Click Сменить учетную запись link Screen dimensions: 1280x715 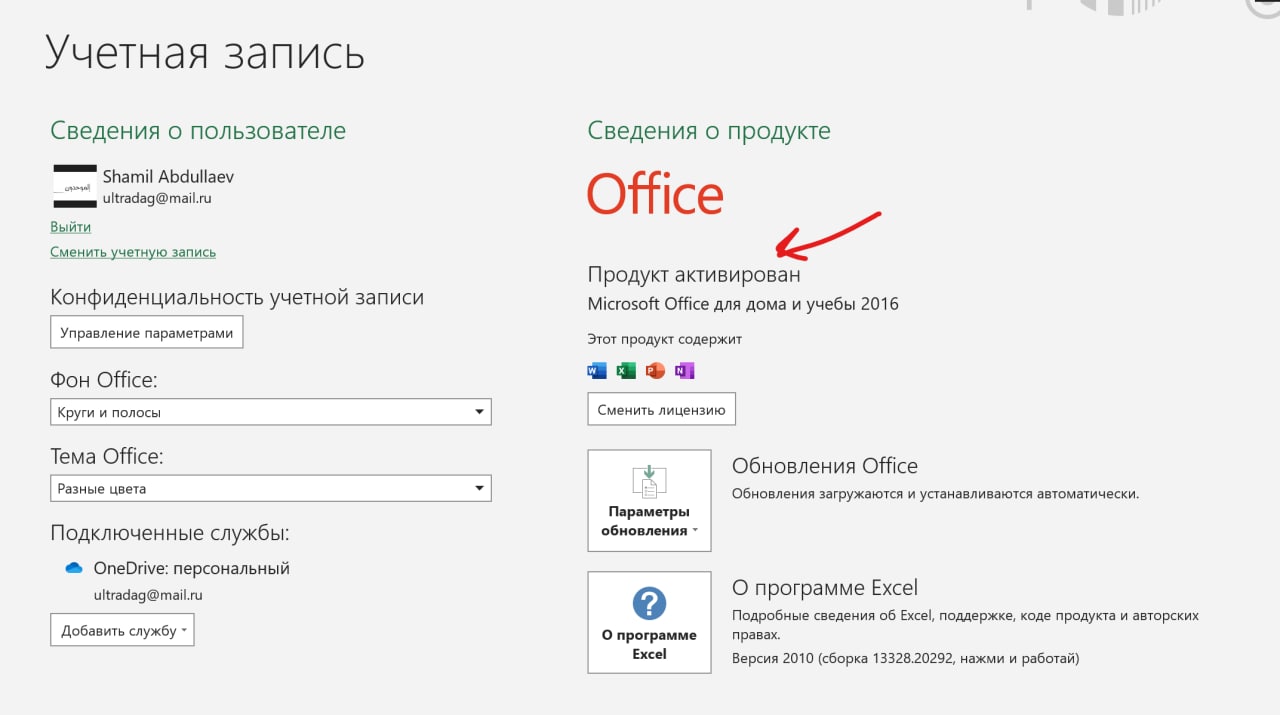133,252
